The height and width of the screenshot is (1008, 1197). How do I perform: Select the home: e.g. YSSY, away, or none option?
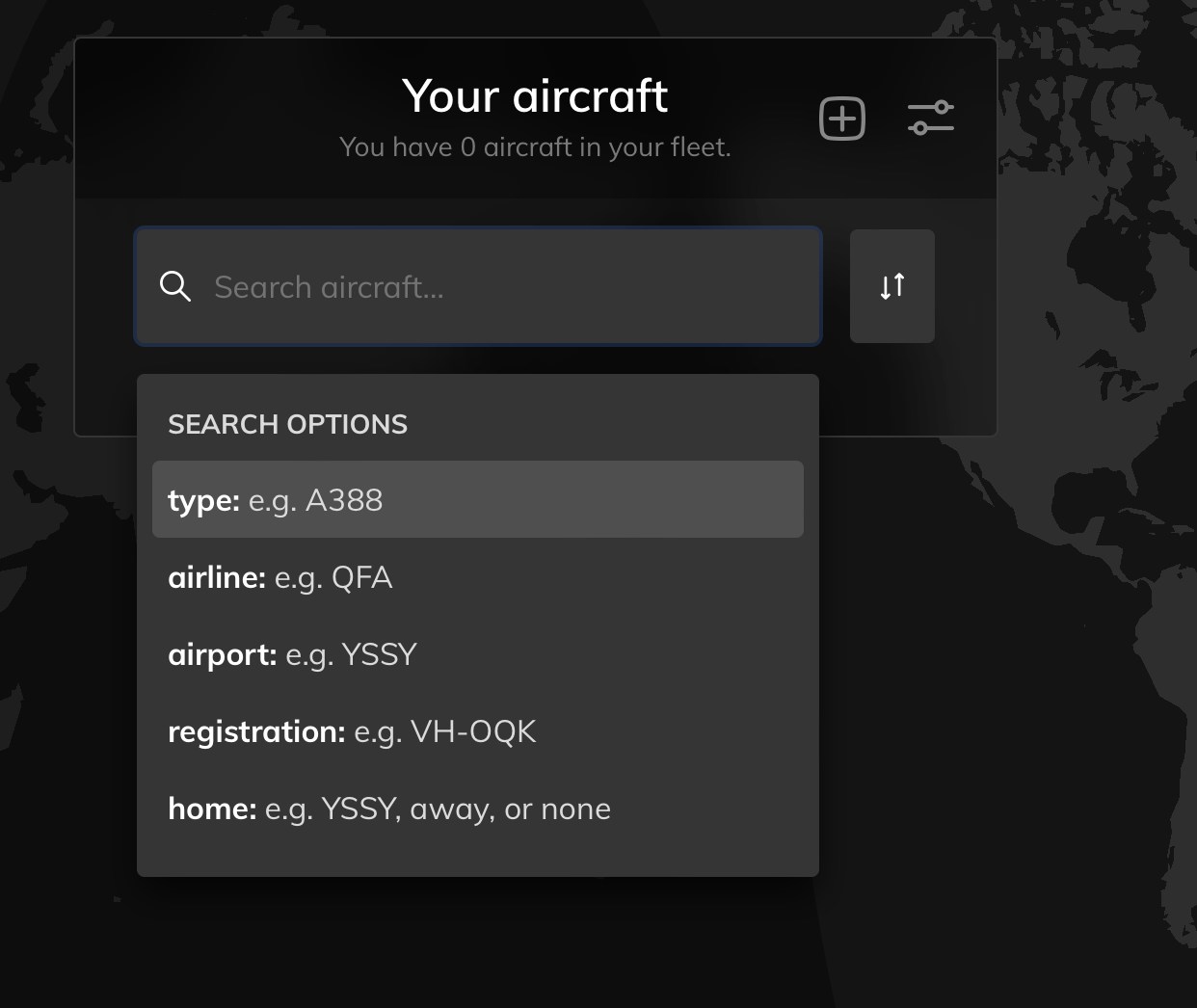click(478, 808)
